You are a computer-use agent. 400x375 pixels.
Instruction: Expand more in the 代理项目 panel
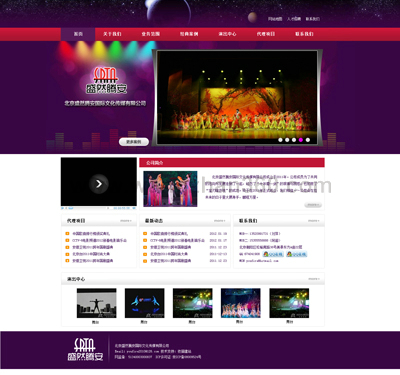126,221
